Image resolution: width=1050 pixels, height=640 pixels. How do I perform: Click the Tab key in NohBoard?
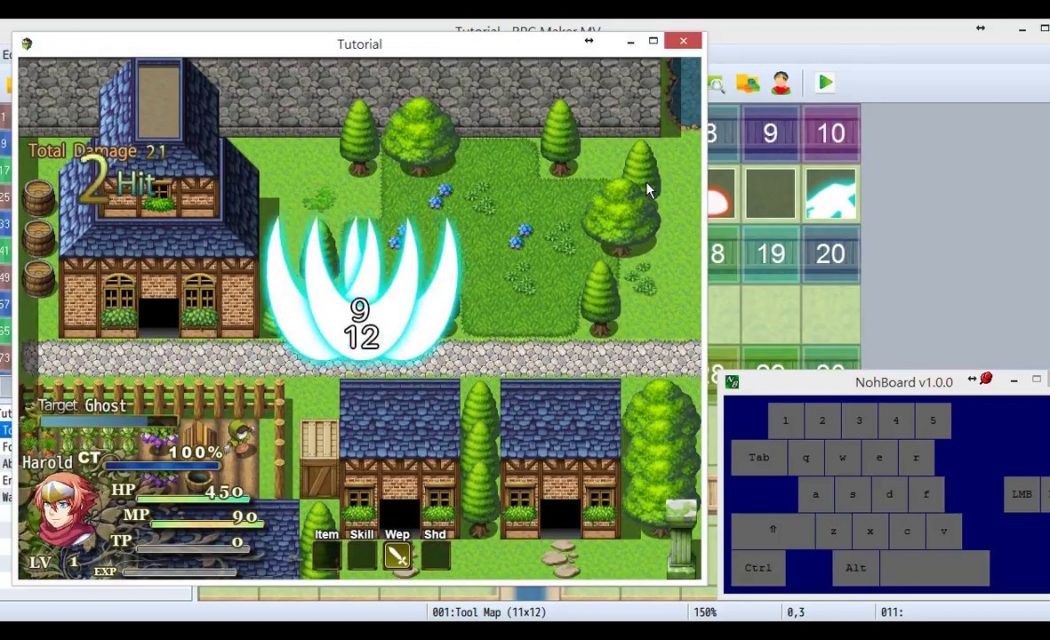click(759, 457)
